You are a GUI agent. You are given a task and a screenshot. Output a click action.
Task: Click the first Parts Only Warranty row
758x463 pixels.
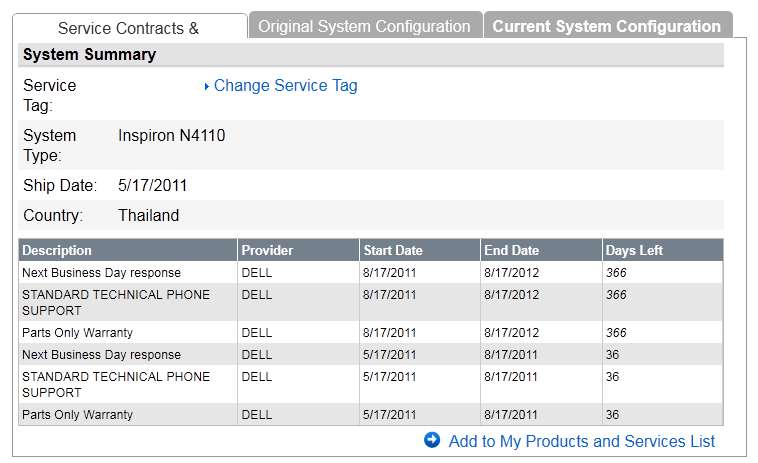click(x=77, y=332)
